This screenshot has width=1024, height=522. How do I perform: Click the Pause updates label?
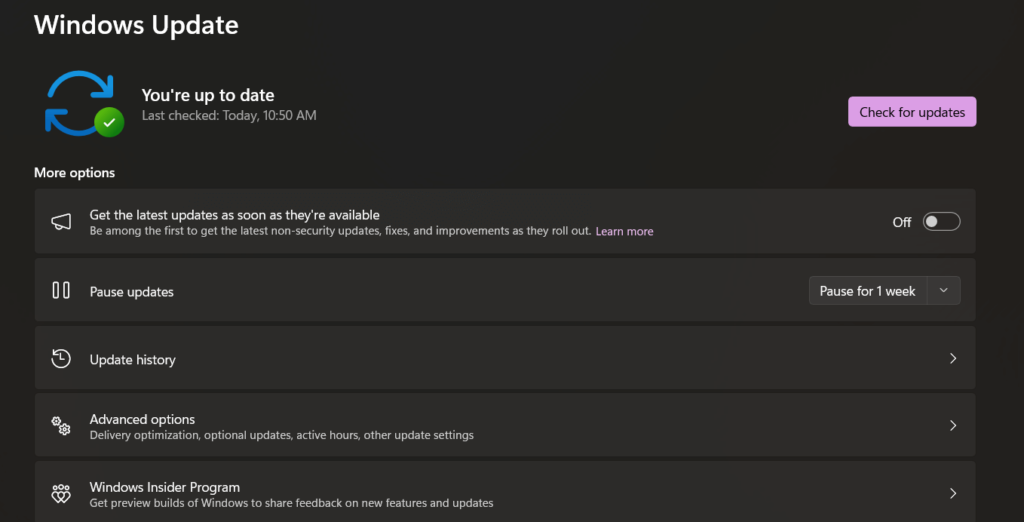click(x=132, y=292)
